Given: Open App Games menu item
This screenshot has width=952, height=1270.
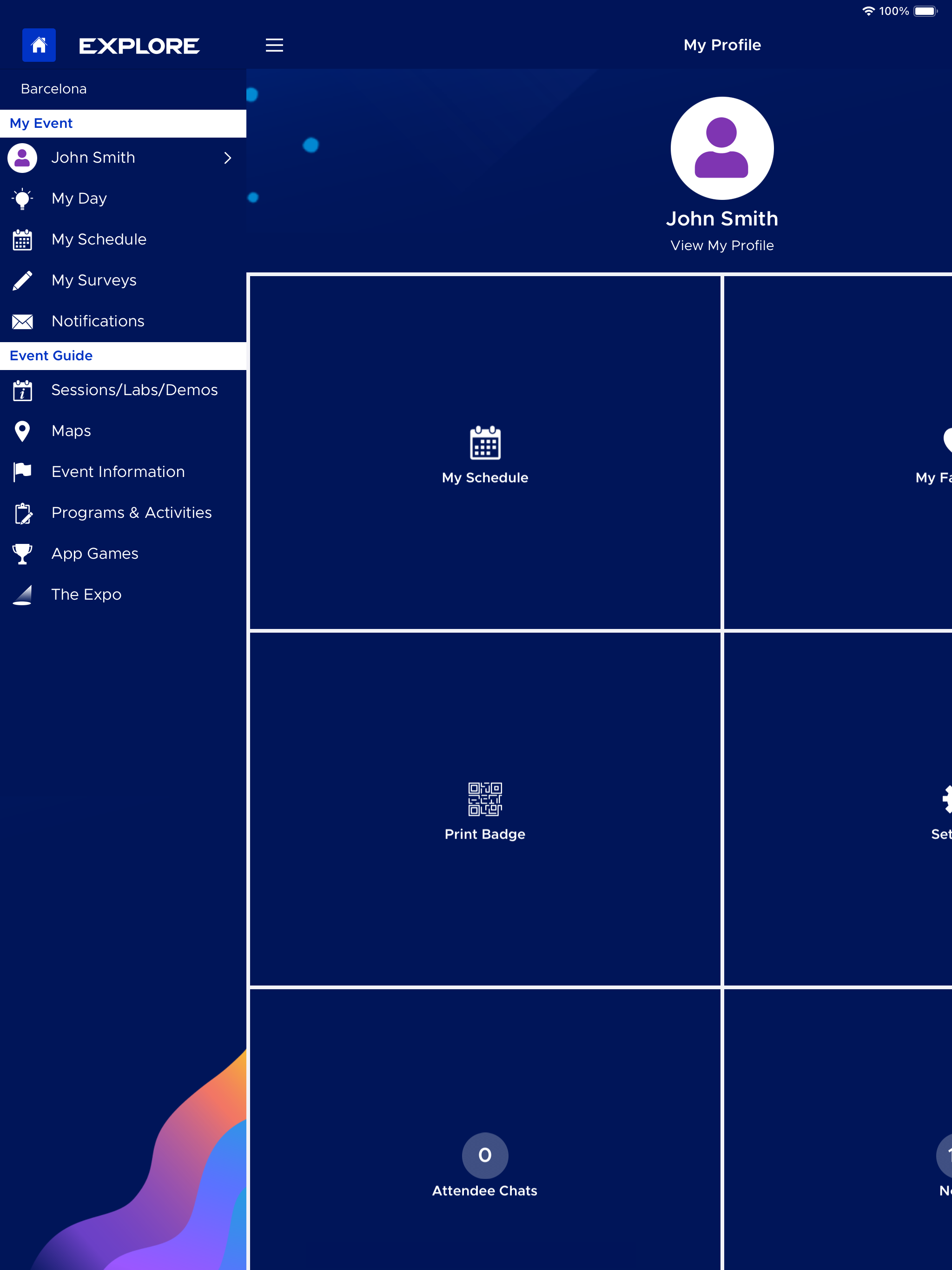Looking at the screenshot, I should coord(123,554).
